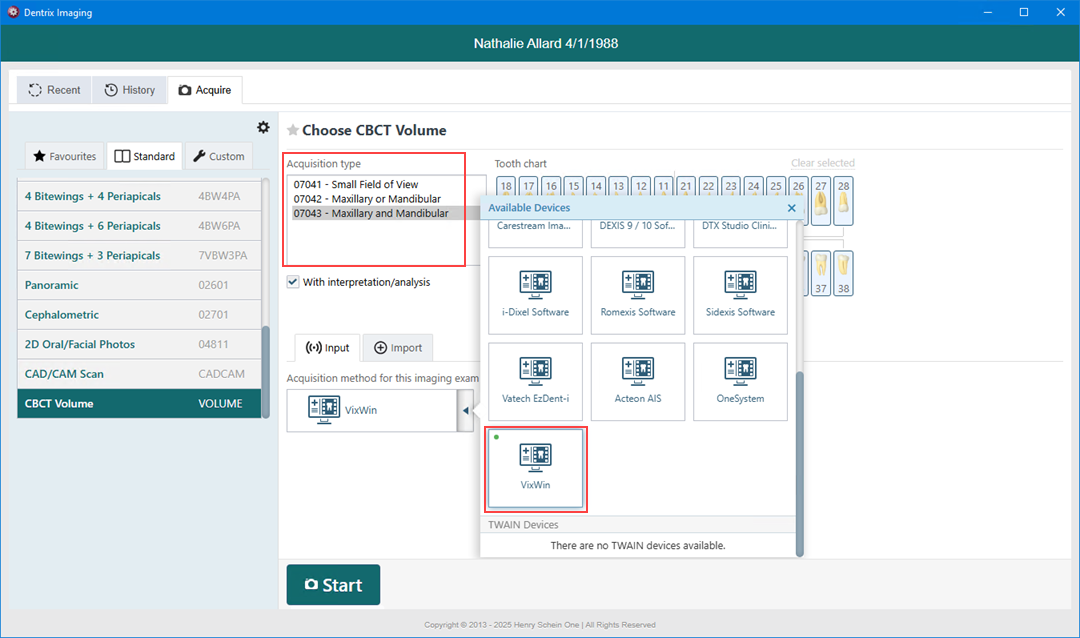
Task: Click the exam list vertical scrollbar
Action: [265, 300]
